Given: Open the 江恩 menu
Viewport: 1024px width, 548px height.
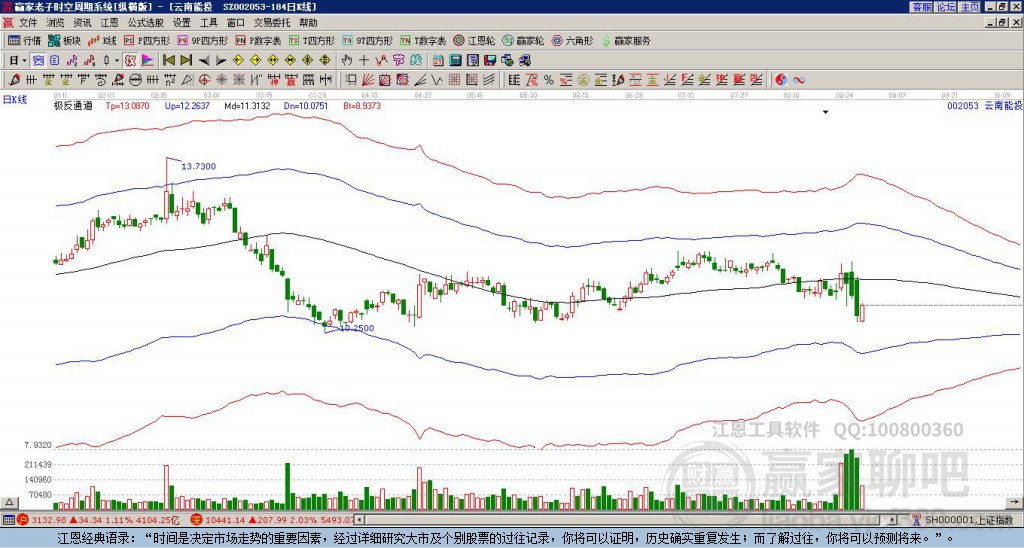Looking at the screenshot, I should (x=109, y=23).
